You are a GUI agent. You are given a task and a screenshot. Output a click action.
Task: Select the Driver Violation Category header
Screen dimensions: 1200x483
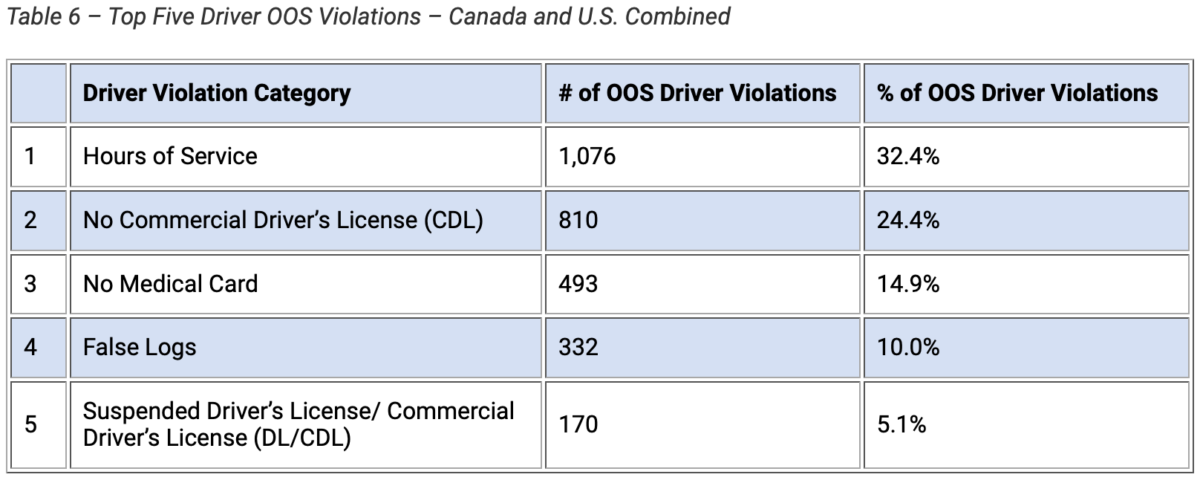pyautogui.click(x=216, y=93)
